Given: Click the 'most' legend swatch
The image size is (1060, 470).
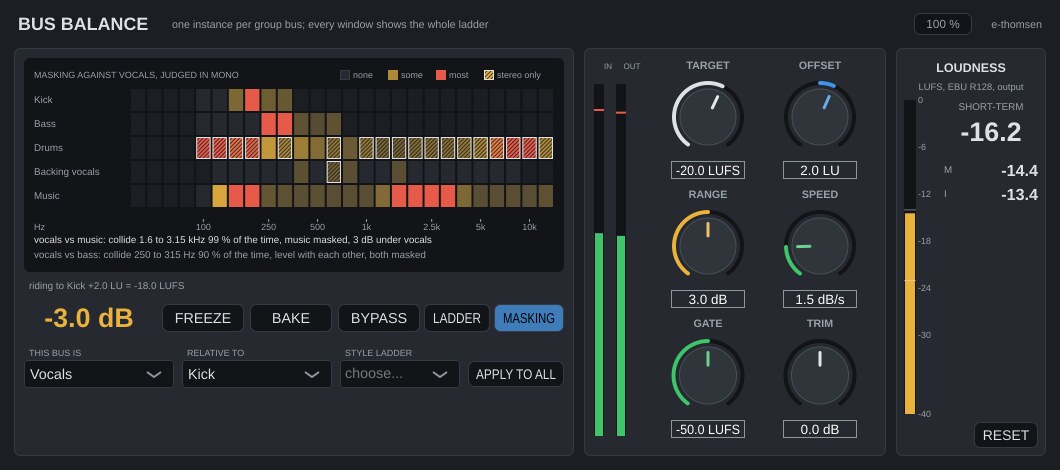Looking at the screenshot, I should tap(441, 75).
